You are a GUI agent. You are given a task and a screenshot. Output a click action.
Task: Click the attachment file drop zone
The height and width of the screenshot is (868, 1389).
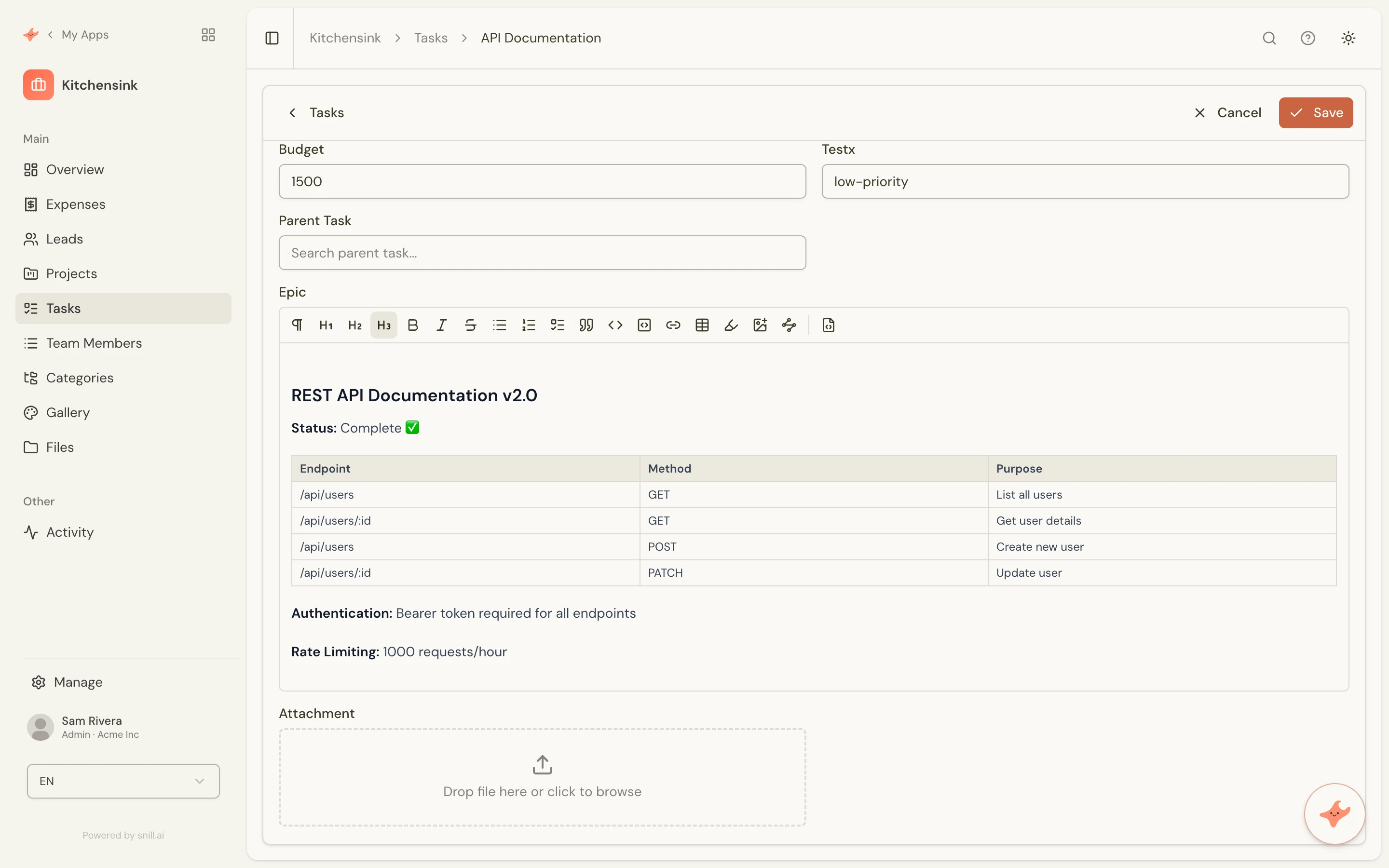tap(543, 777)
